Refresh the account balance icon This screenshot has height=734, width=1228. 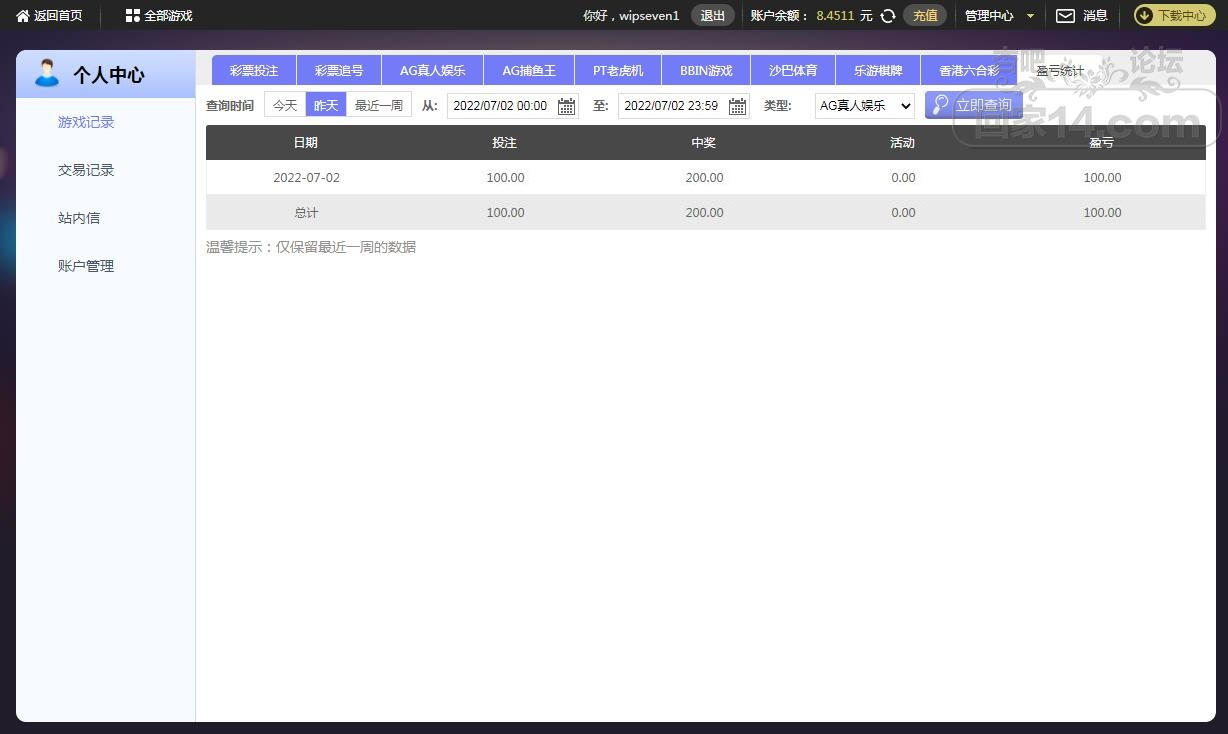coord(887,16)
